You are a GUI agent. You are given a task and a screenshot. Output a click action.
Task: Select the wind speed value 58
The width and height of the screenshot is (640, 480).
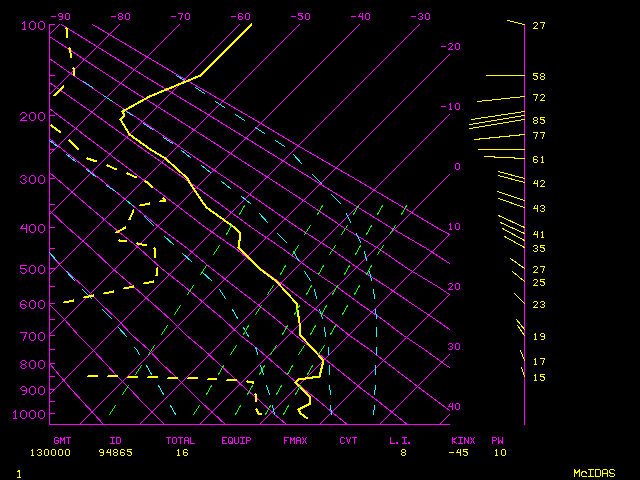(539, 77)
